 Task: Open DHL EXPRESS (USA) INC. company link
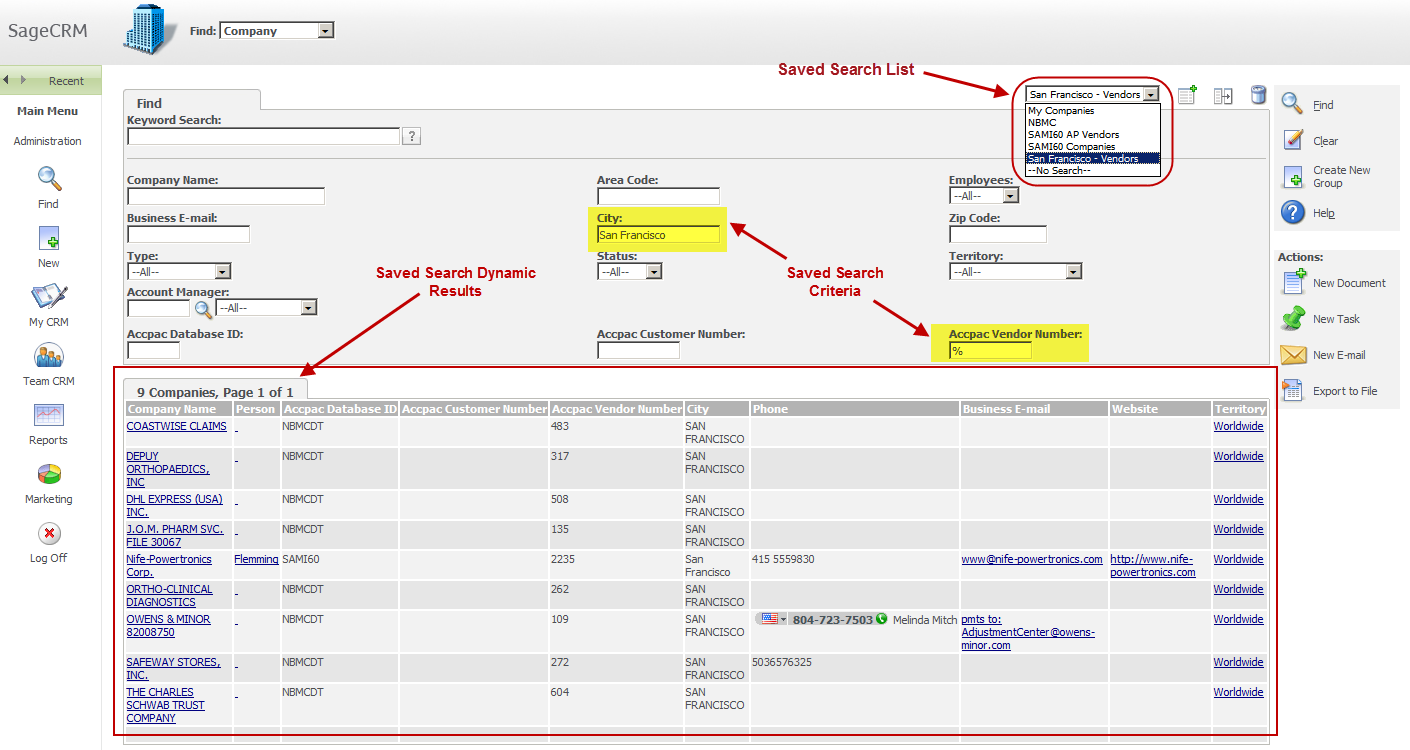[x=174, y=505]
